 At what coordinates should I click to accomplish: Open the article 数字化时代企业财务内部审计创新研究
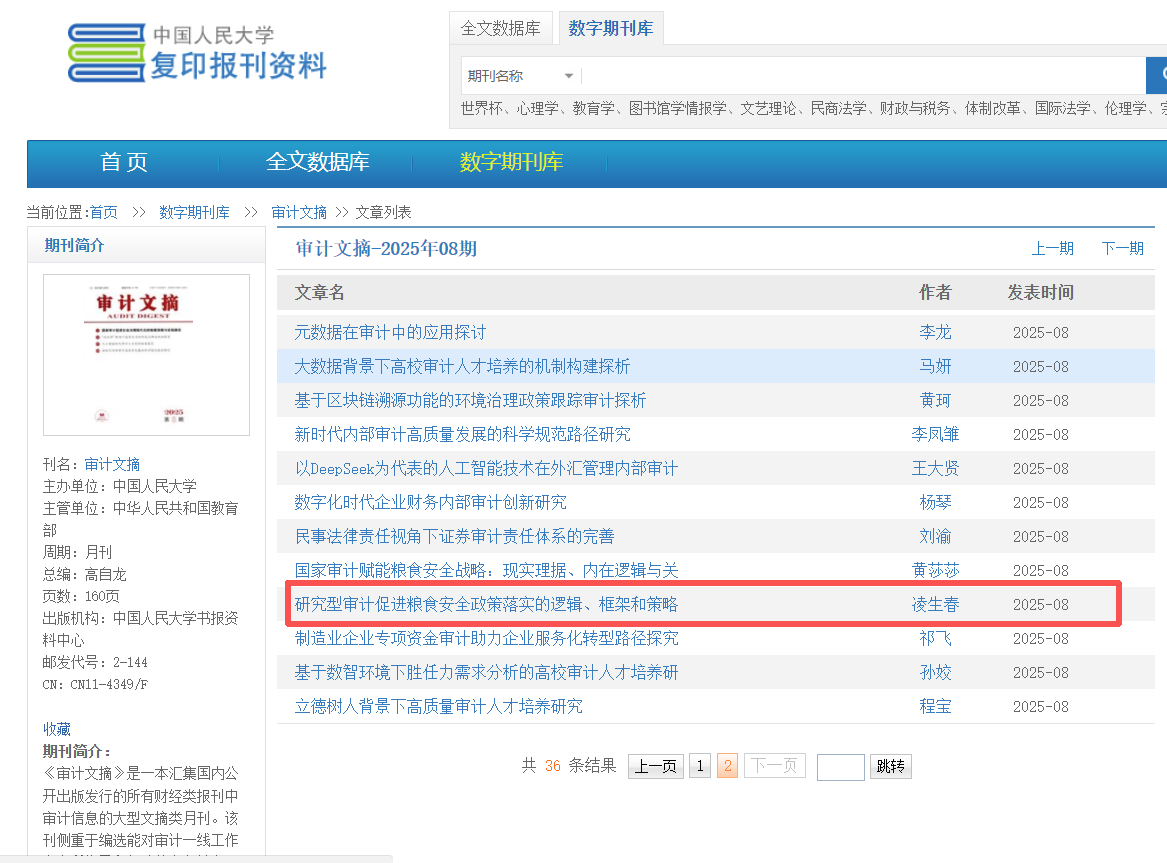pyautogui.click(x=430, y=502)
